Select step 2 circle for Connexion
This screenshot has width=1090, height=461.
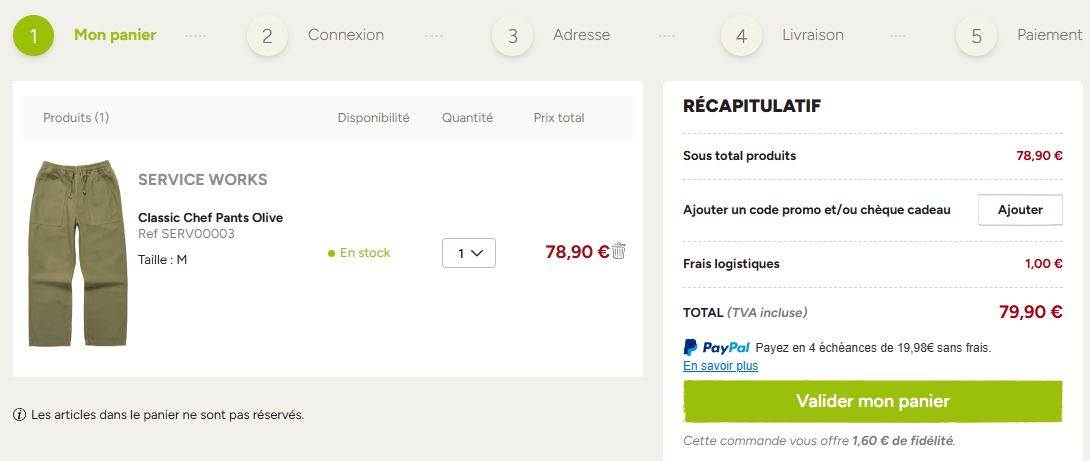pos(267,35)
